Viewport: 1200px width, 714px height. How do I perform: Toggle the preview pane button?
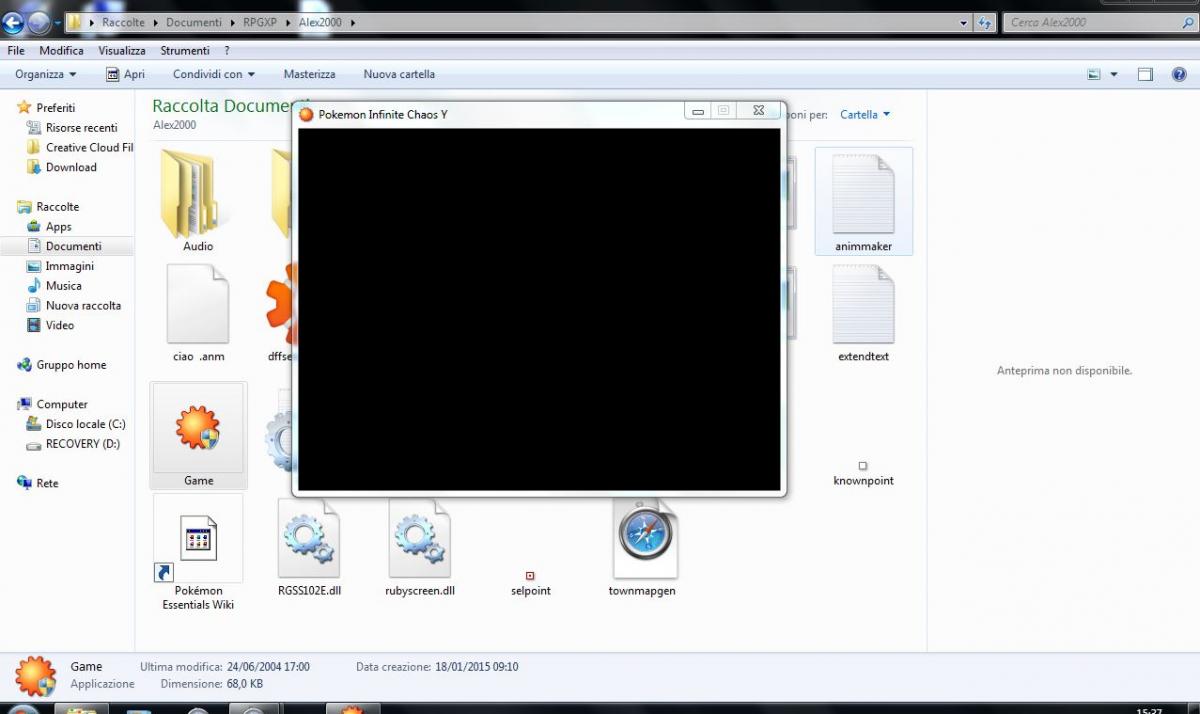tap(1146, 74)
